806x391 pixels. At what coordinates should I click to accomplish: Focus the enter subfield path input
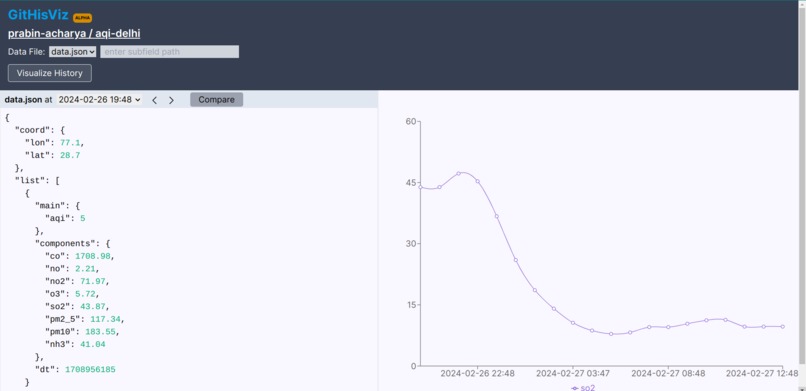170,52
